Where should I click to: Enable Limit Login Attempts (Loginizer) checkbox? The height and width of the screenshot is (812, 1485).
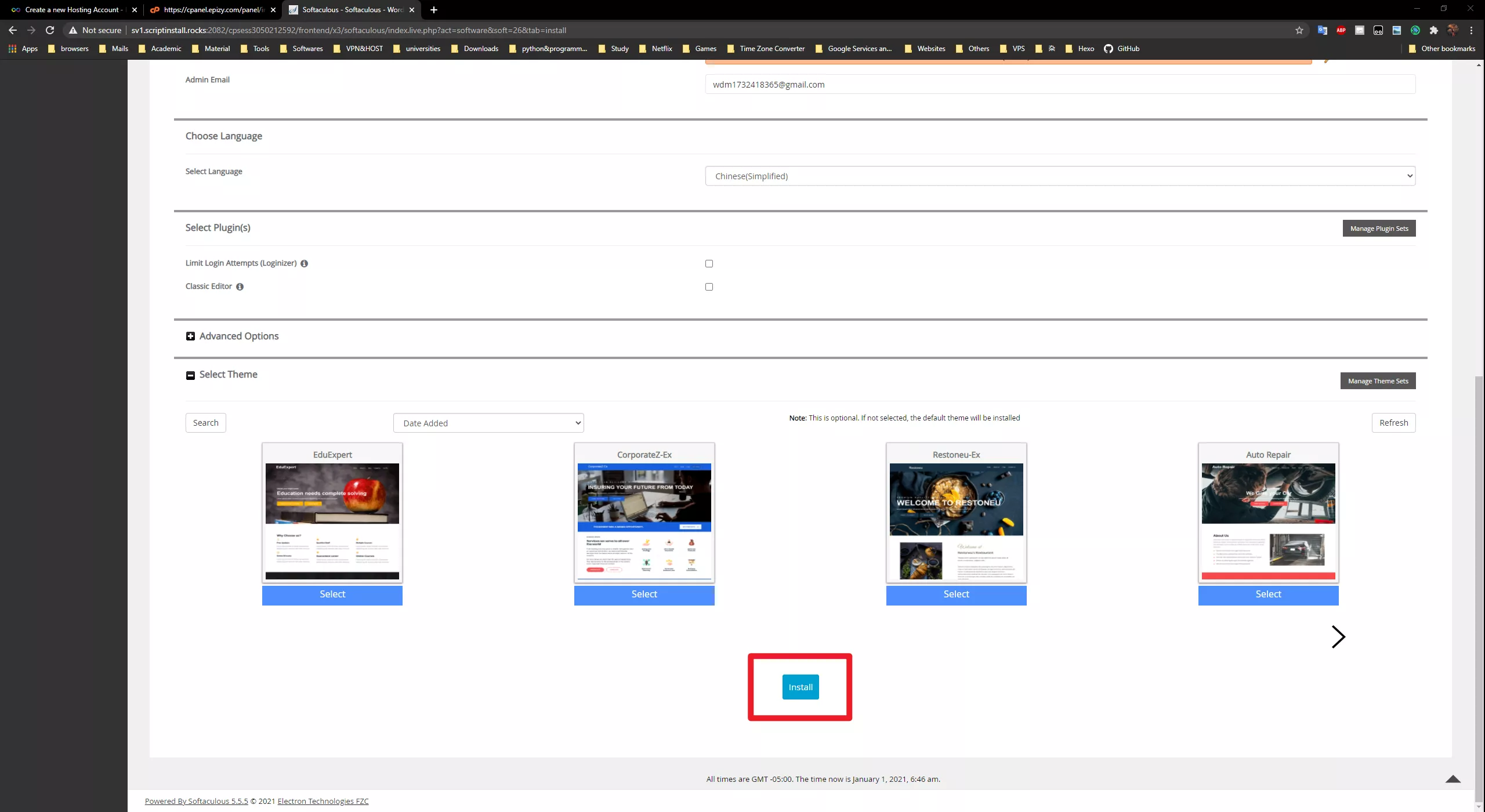[709, 263]
